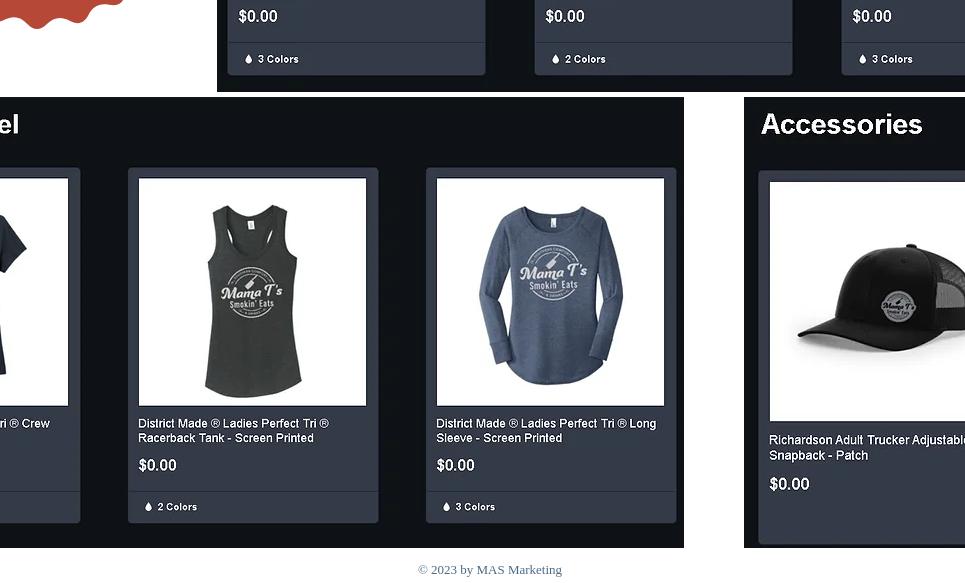Click the $0.00 price on Racerback Tank
Image resolution: width=965 pixels, height=583 pixels.
pos(158,465)
